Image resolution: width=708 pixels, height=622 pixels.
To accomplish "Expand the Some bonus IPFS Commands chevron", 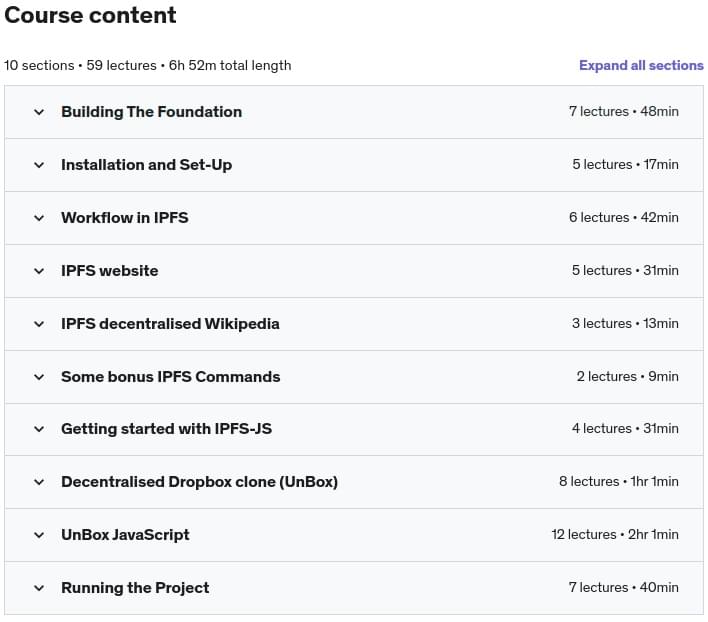I will click(x=39, y=377).
